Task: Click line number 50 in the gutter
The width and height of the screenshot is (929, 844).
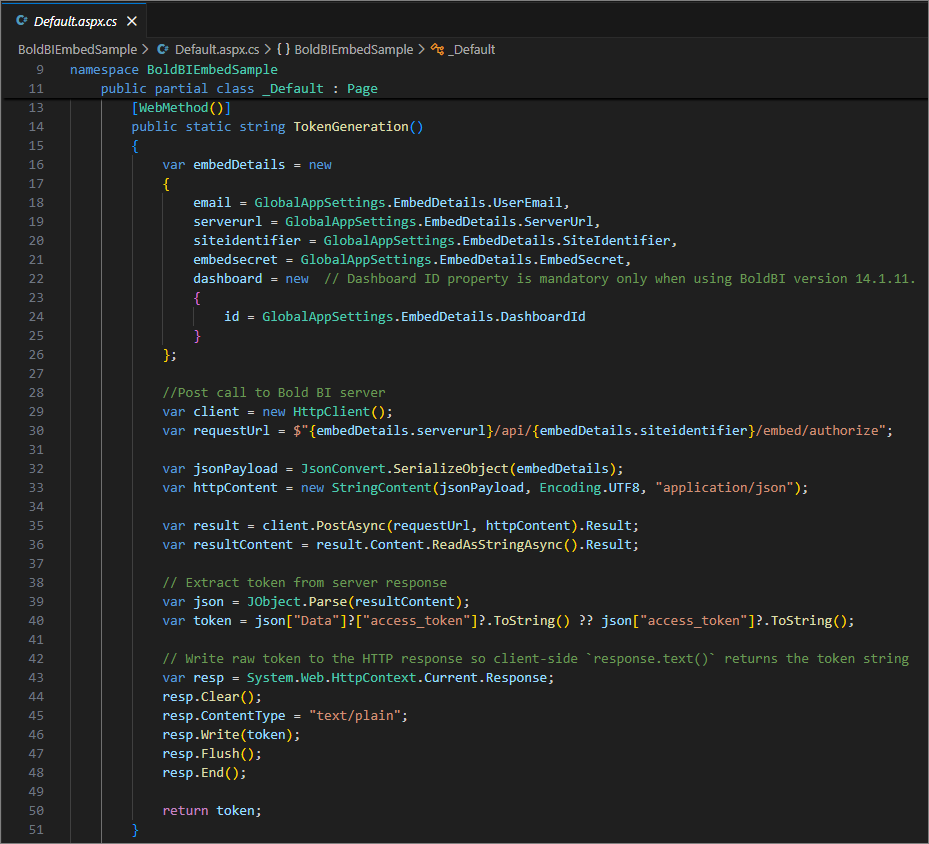Action: click(36, 810)
